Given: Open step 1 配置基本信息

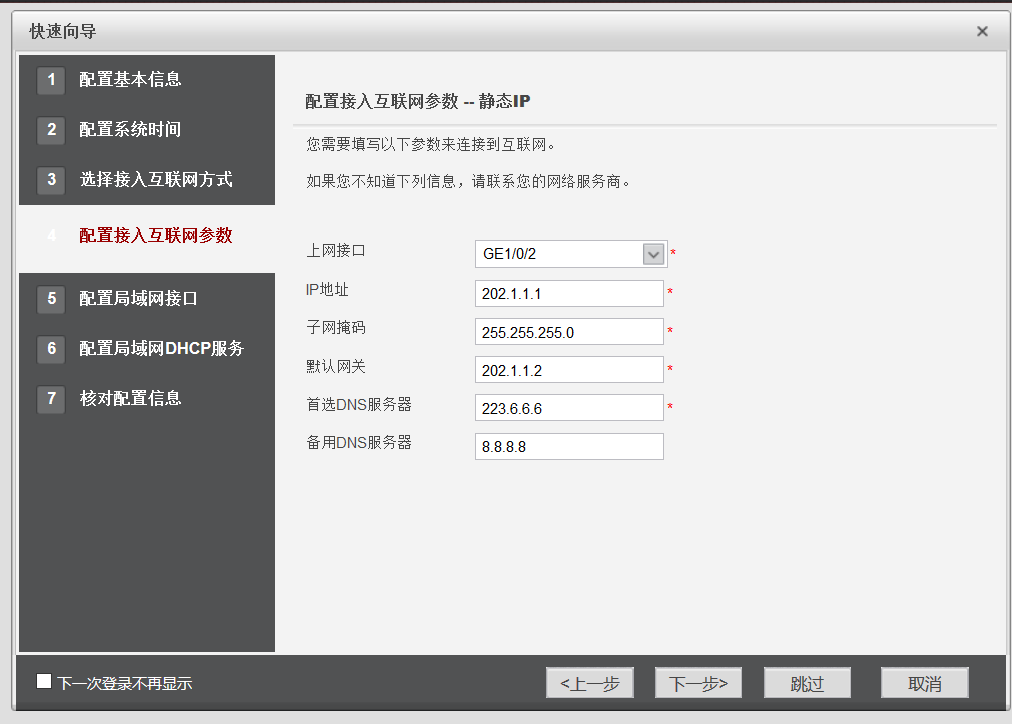Looking at the screenshot, I should point(130,79).
